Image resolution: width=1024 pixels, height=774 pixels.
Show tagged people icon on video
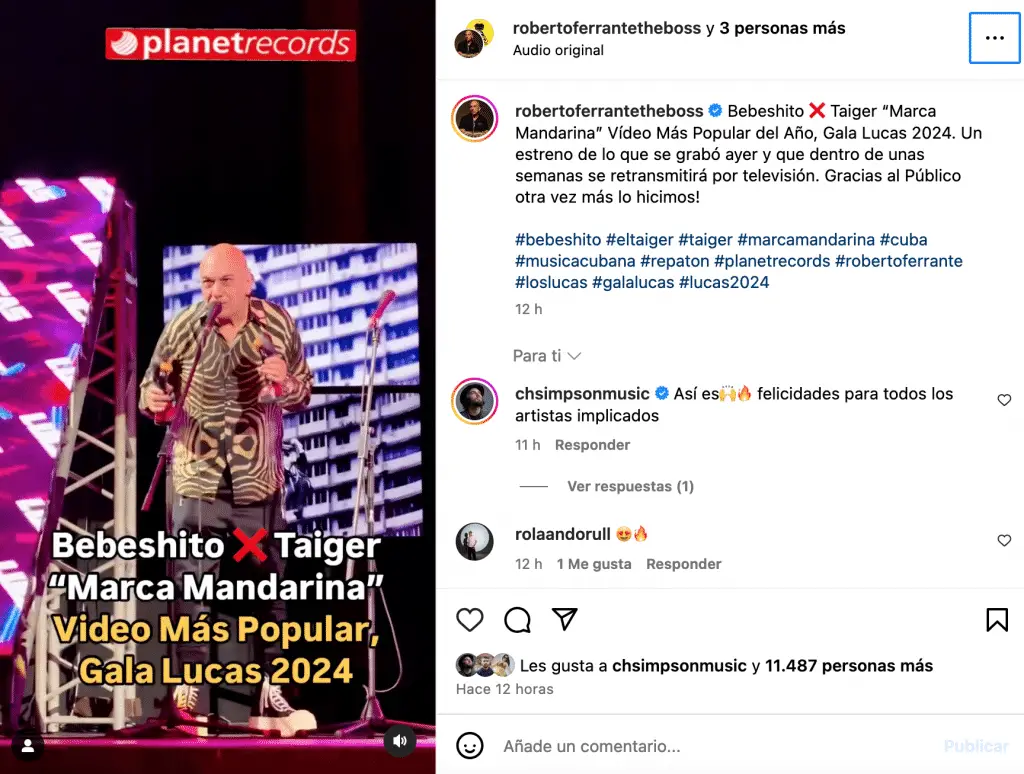[27, 745]
